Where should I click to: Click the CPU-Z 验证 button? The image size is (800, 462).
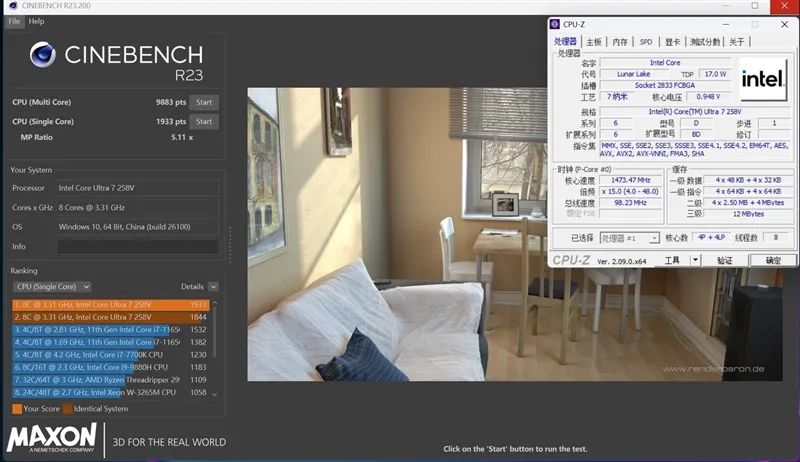(x=724, y=261)
